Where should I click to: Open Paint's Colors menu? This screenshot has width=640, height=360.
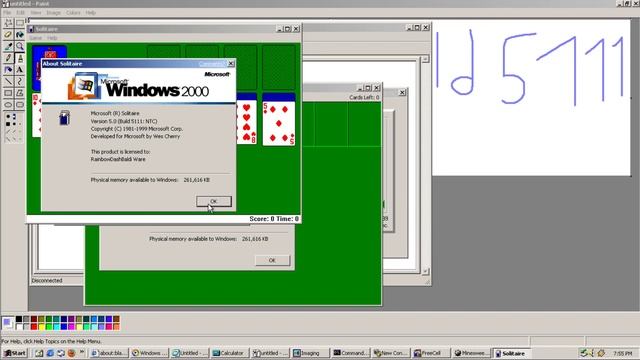[x=73, y=13]
